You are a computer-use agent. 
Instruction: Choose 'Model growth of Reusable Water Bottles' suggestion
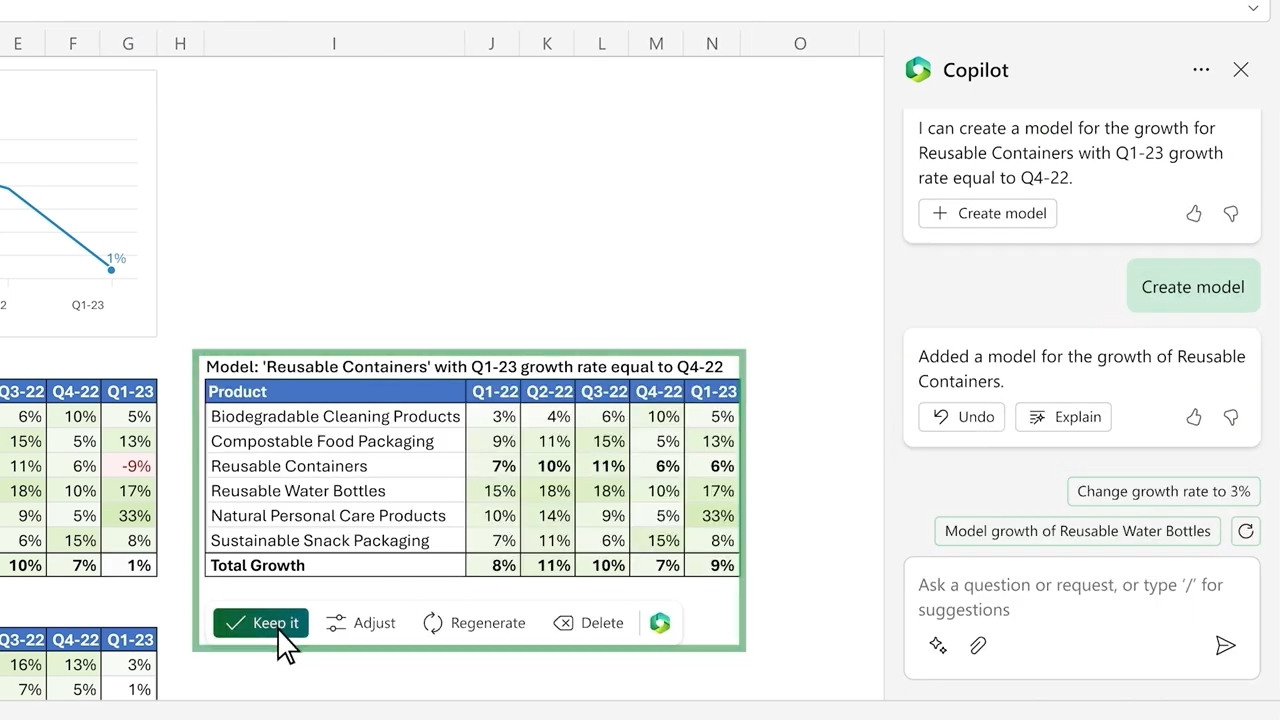1077,531
